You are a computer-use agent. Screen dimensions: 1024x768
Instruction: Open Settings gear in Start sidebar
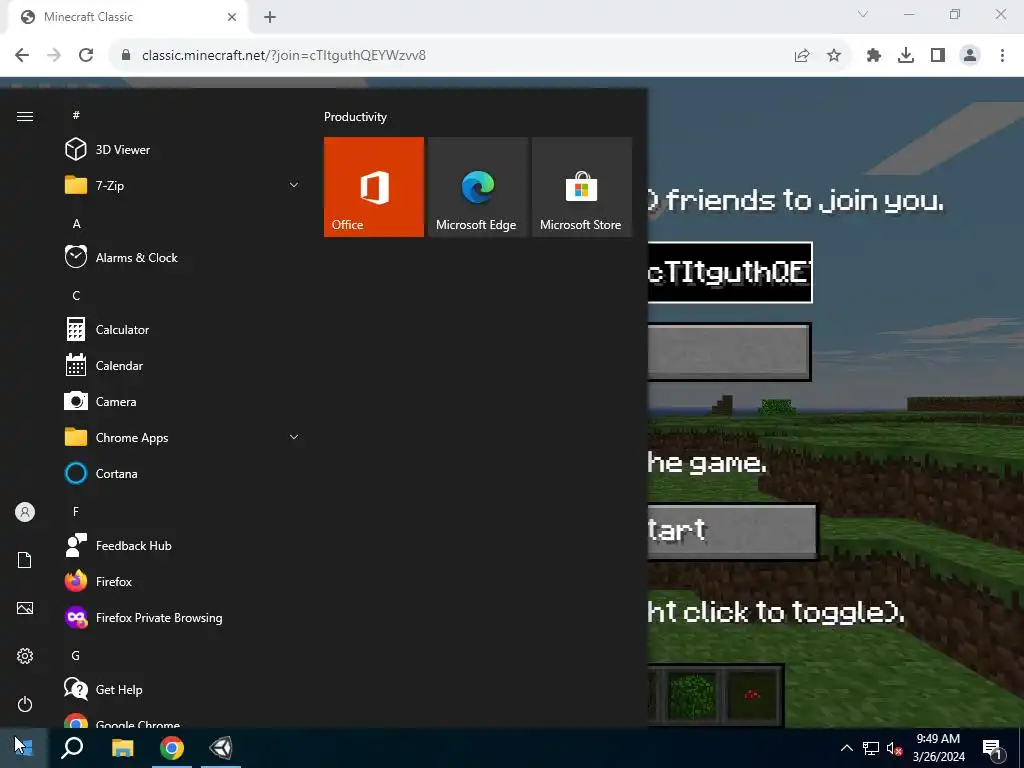(25, 656)
